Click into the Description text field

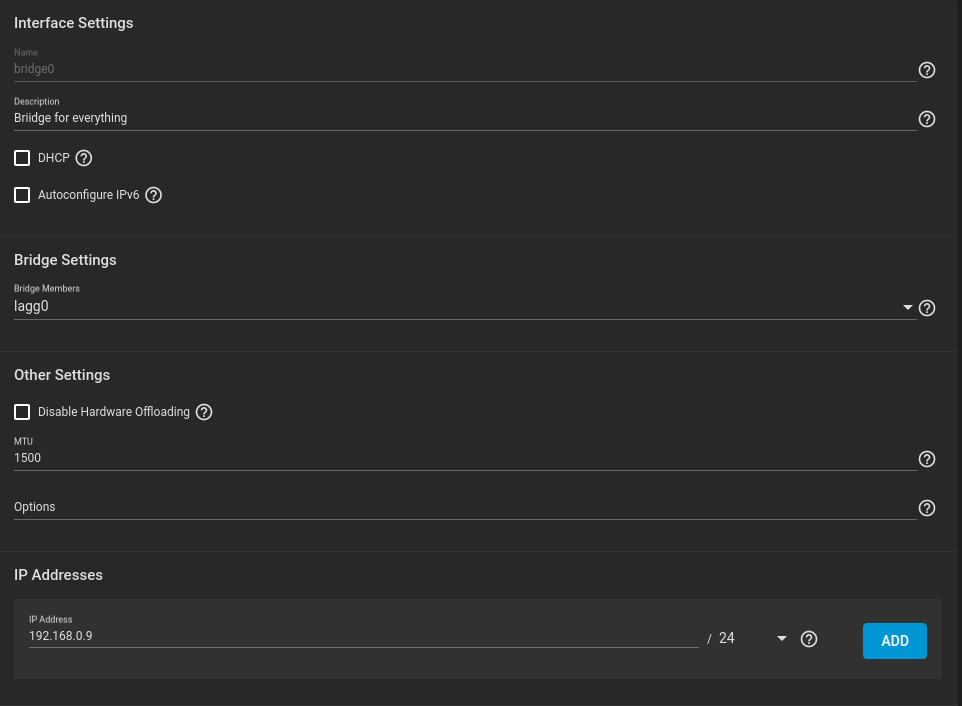460,118
